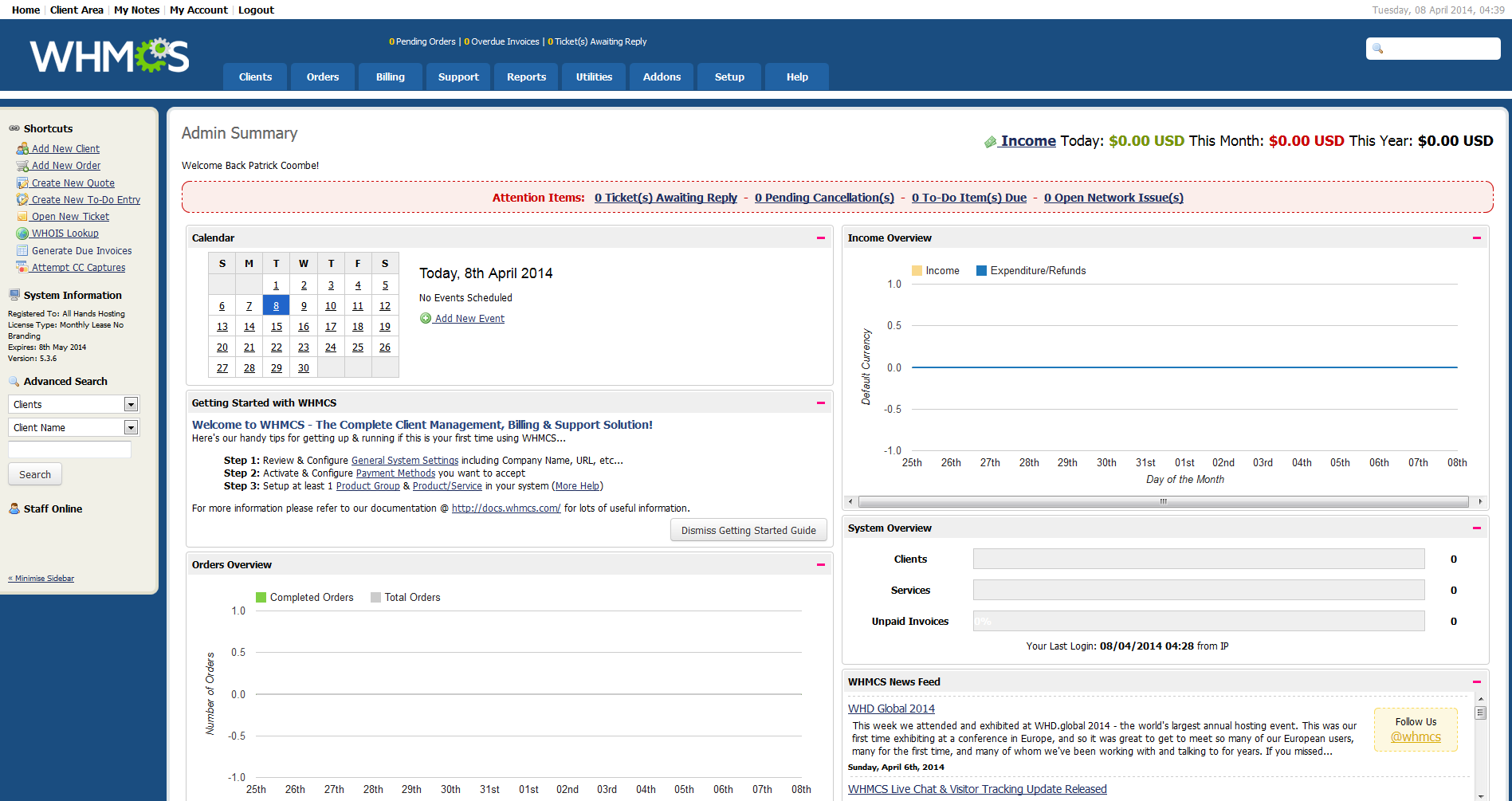This screenshot has height=801, width=1512.
Task: Click the @whmcs Follow Us link
Action: point(1416,737)
